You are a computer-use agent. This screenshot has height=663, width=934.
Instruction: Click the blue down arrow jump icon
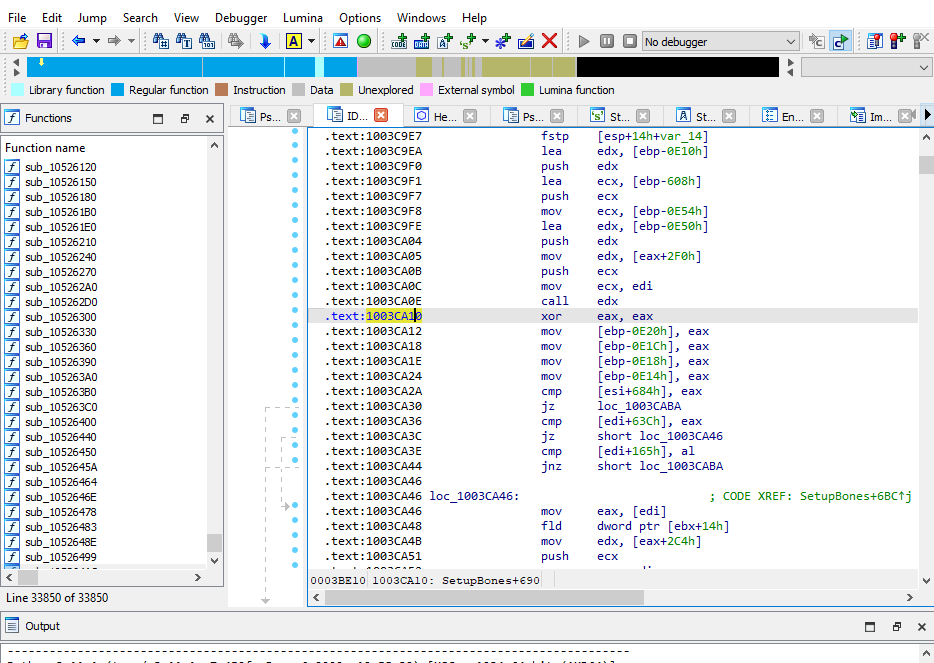point(265,41)
